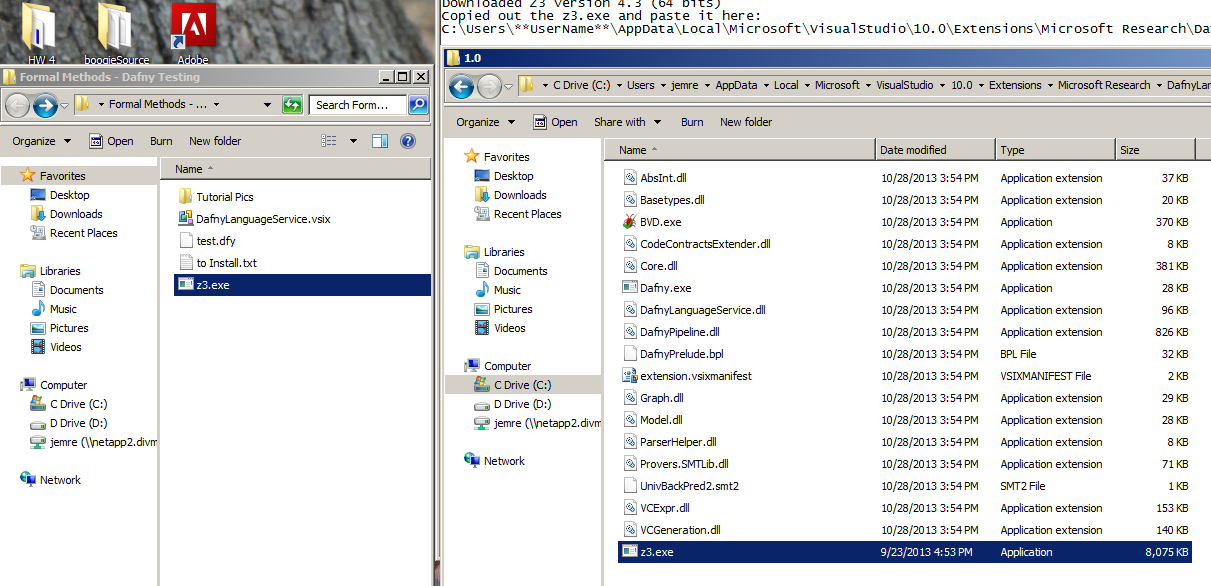Viewport: 1211px width, 586px height.
Task: Open address bar history dropdown in Formal Methods
Action: [x=268, y=104]
